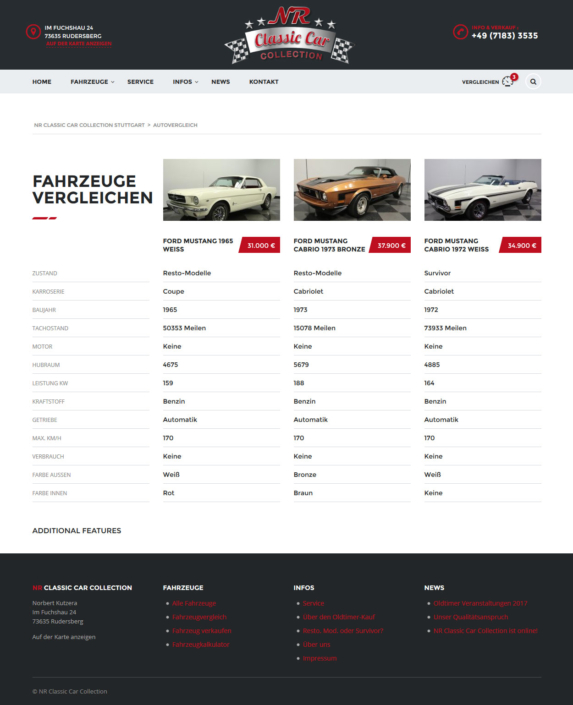573x705 pixels.
Task: Open the search magnifier icon
Action: click(x=533, y=82)
